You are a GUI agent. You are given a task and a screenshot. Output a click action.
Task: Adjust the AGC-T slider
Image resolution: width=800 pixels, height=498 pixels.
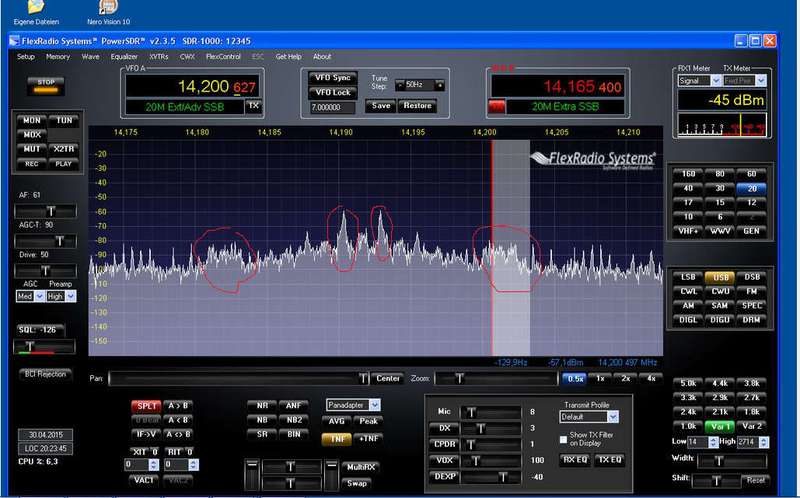click(x=45, y=240)
